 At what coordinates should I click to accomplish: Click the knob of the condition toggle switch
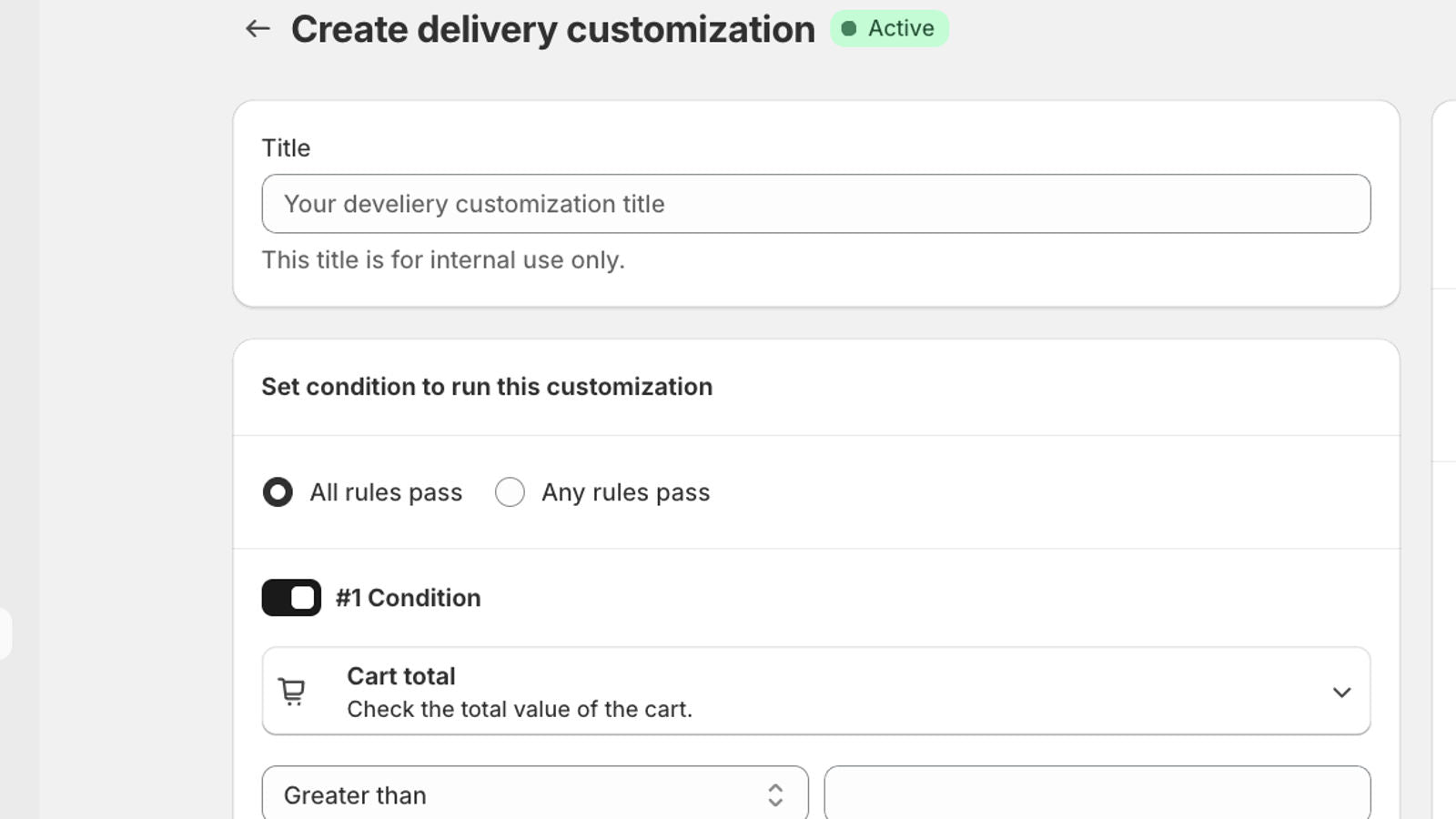pos(303,598)
